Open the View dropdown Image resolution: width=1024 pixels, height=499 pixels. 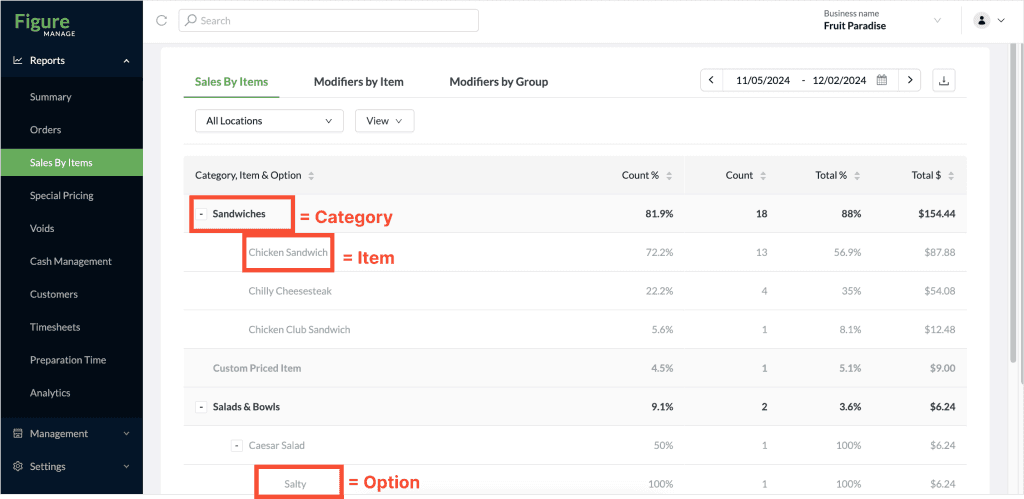385,121
